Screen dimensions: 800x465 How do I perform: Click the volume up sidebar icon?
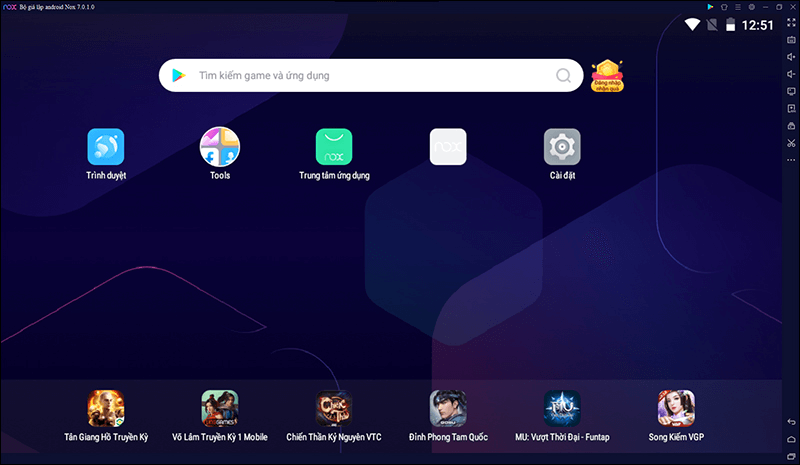pos(791,56)
